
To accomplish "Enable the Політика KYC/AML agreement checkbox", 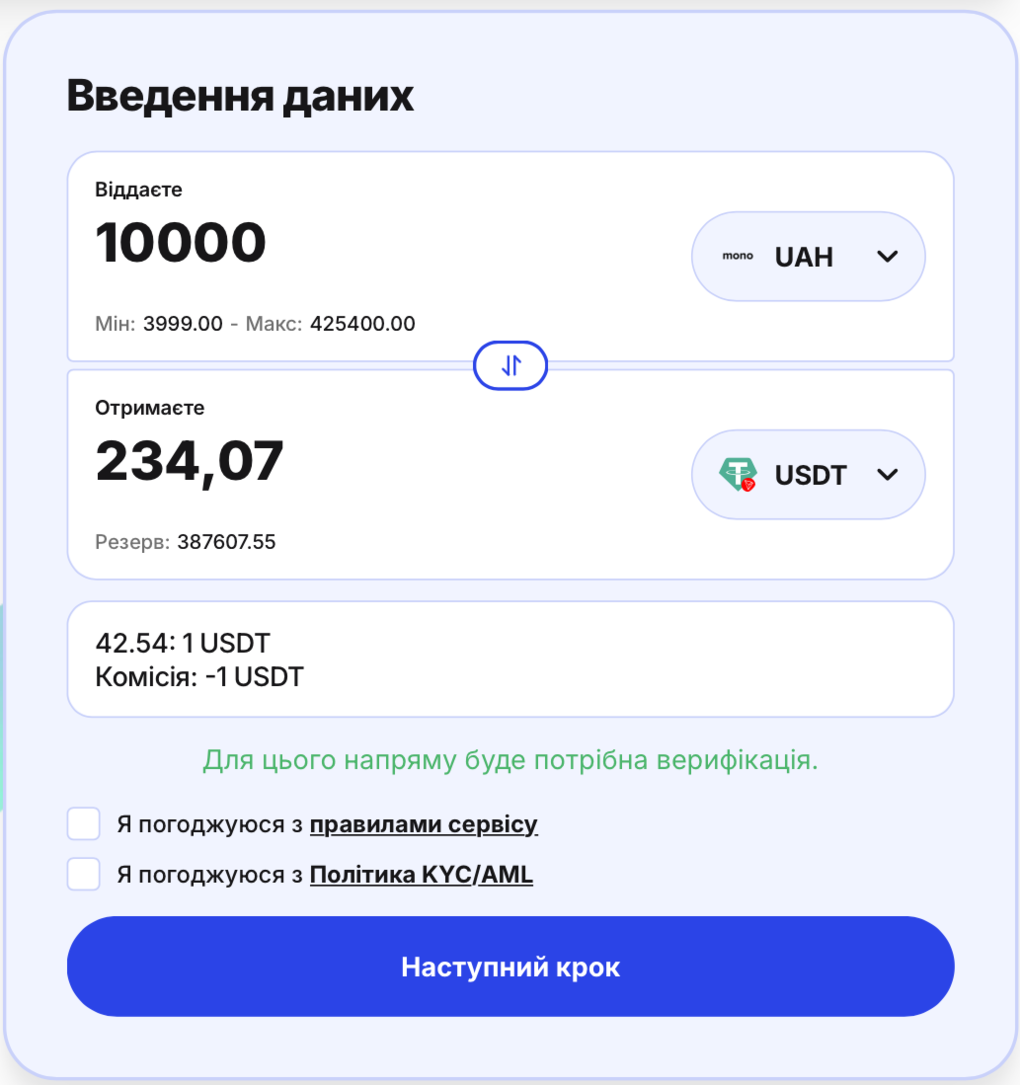I will [84, 874].
